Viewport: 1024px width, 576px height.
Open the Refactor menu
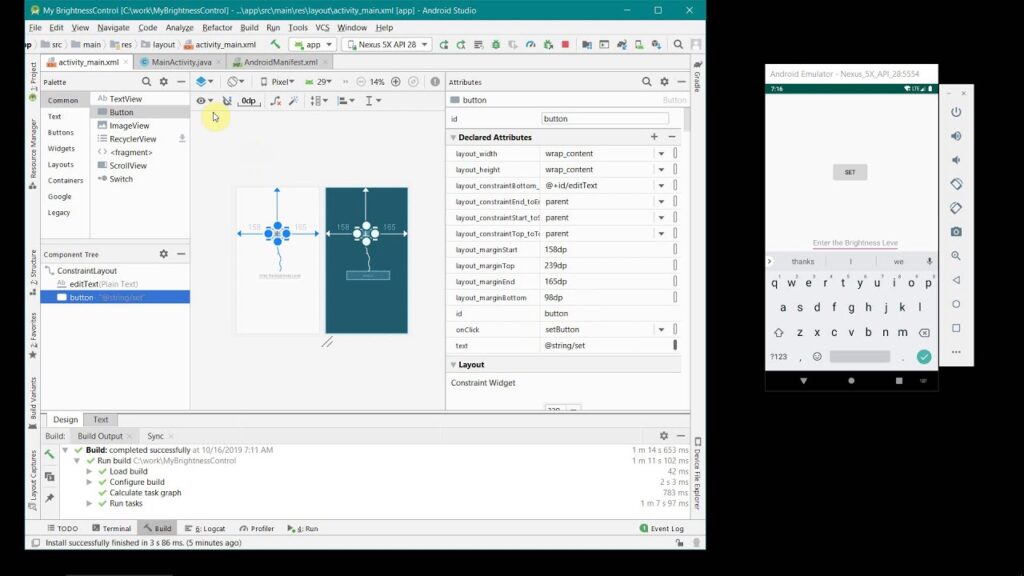pos(217,27)
